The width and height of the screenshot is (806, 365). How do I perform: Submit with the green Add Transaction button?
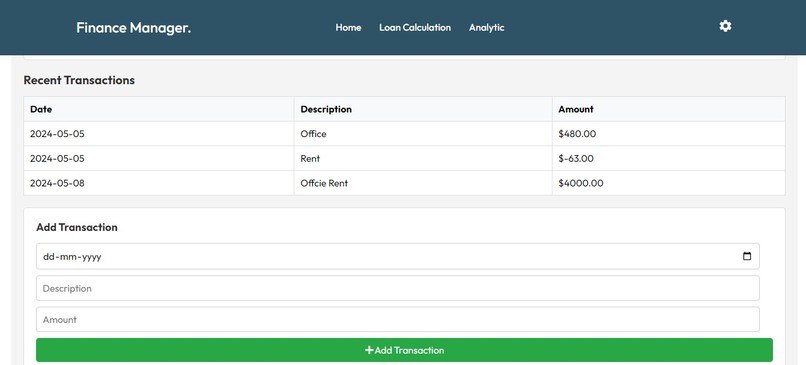[x=404, y=350]
